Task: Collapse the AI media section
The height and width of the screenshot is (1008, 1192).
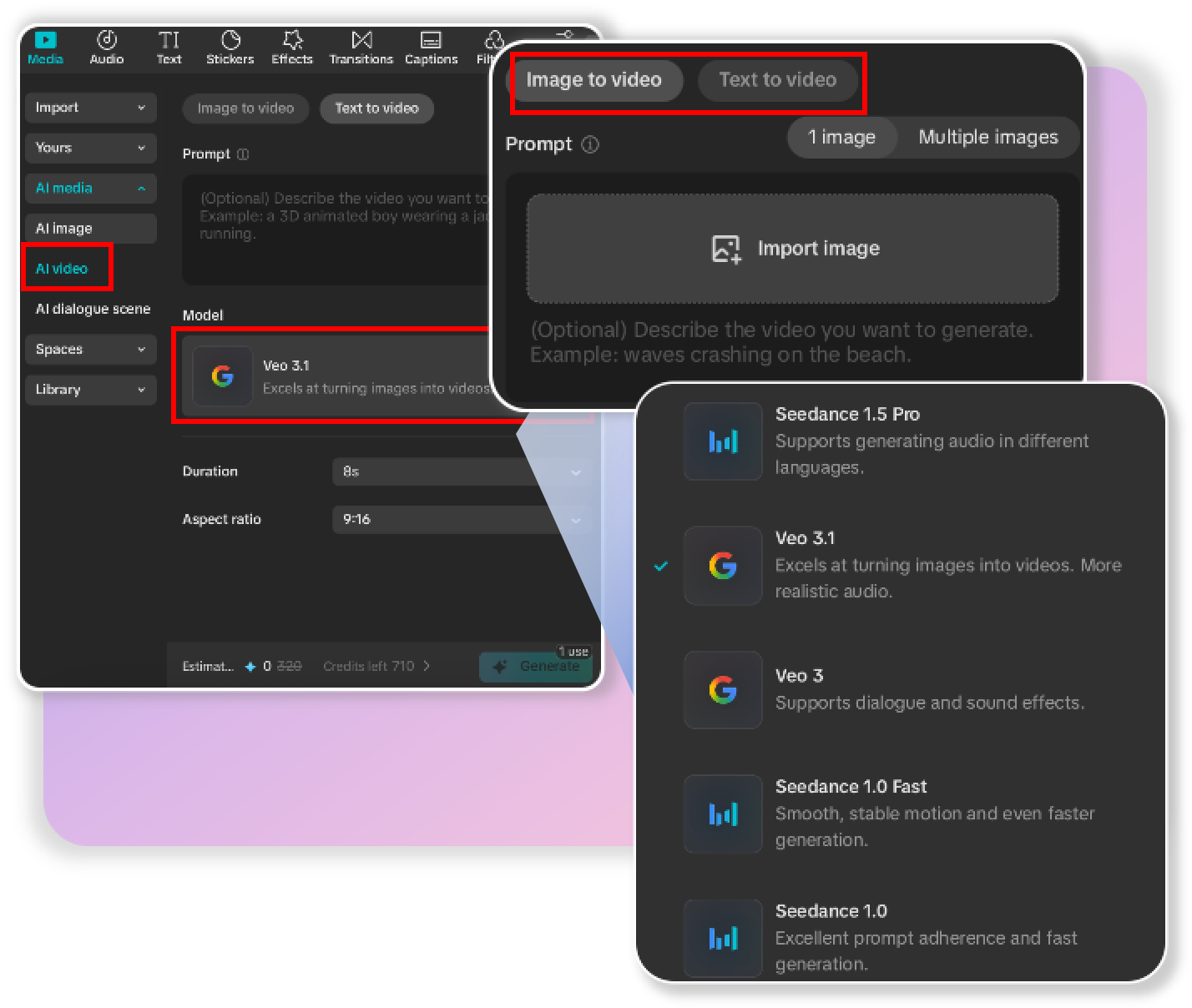Action: click(x=90, y=188)
